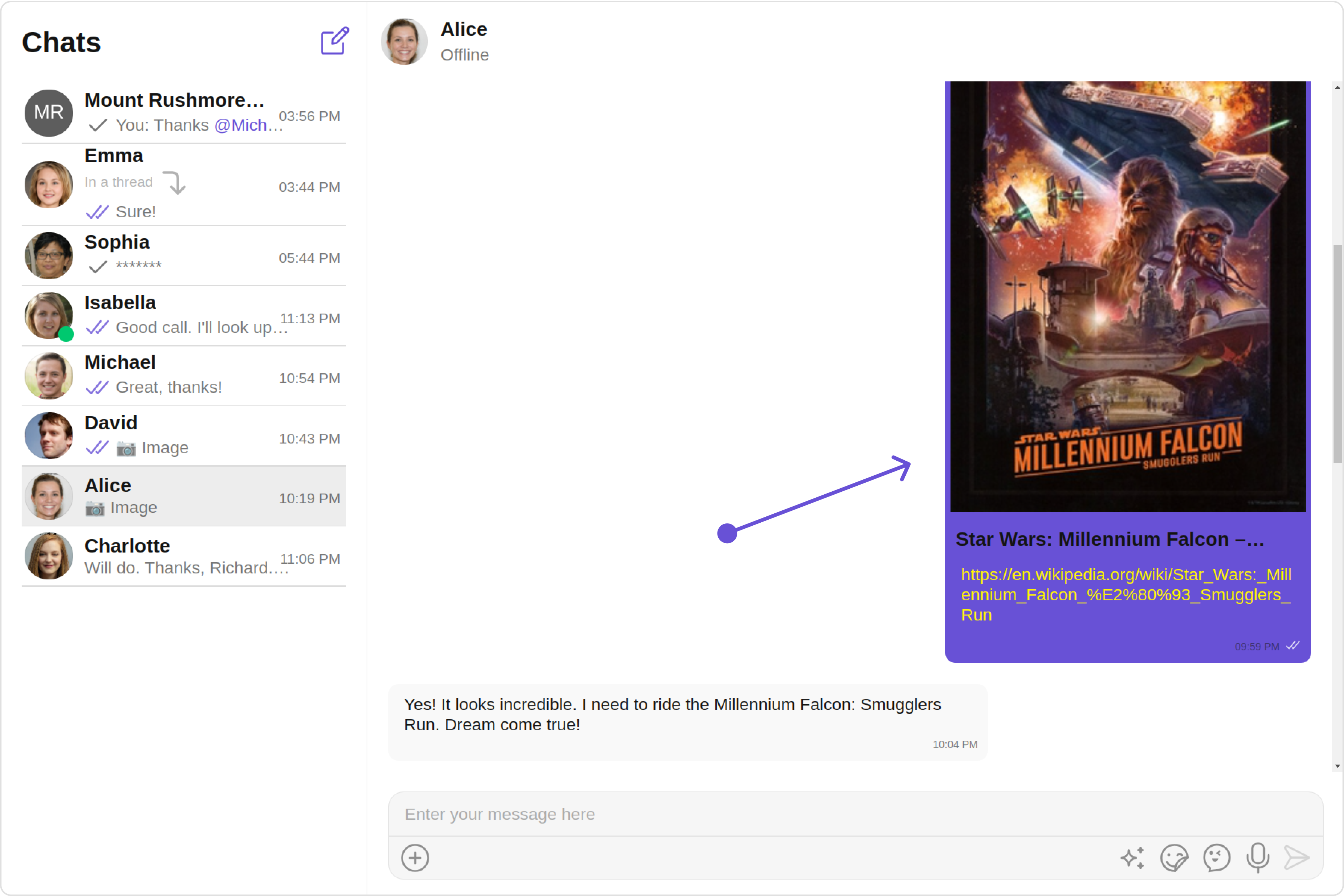Click the scrollbar down arrow

[1337, 766]
